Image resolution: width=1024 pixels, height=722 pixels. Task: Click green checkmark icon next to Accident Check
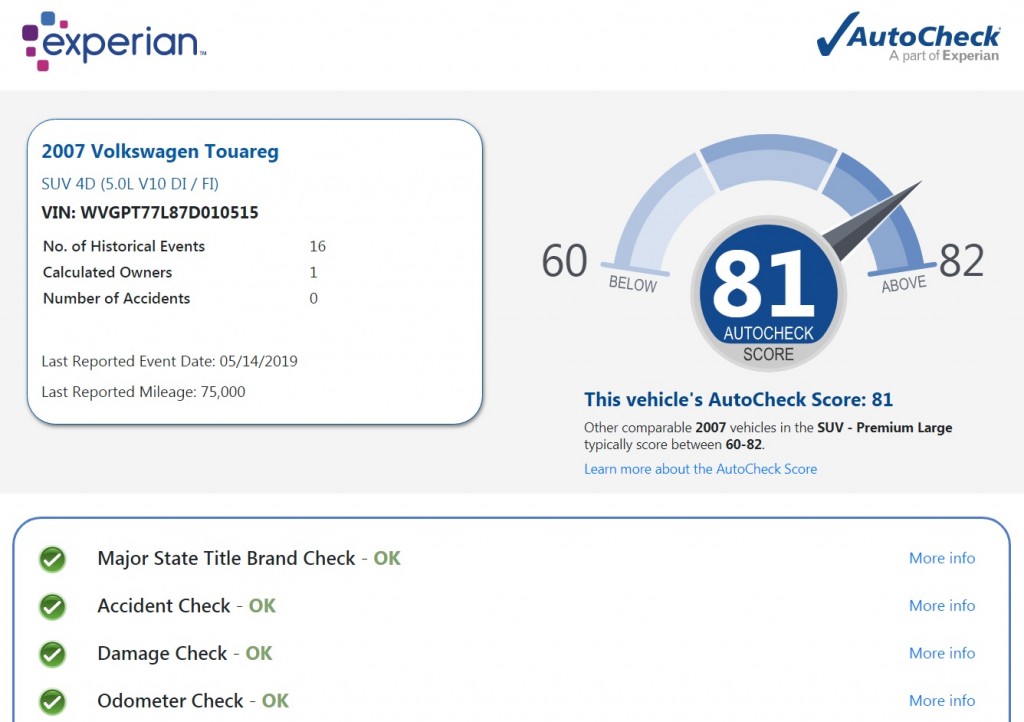[52, 606]
